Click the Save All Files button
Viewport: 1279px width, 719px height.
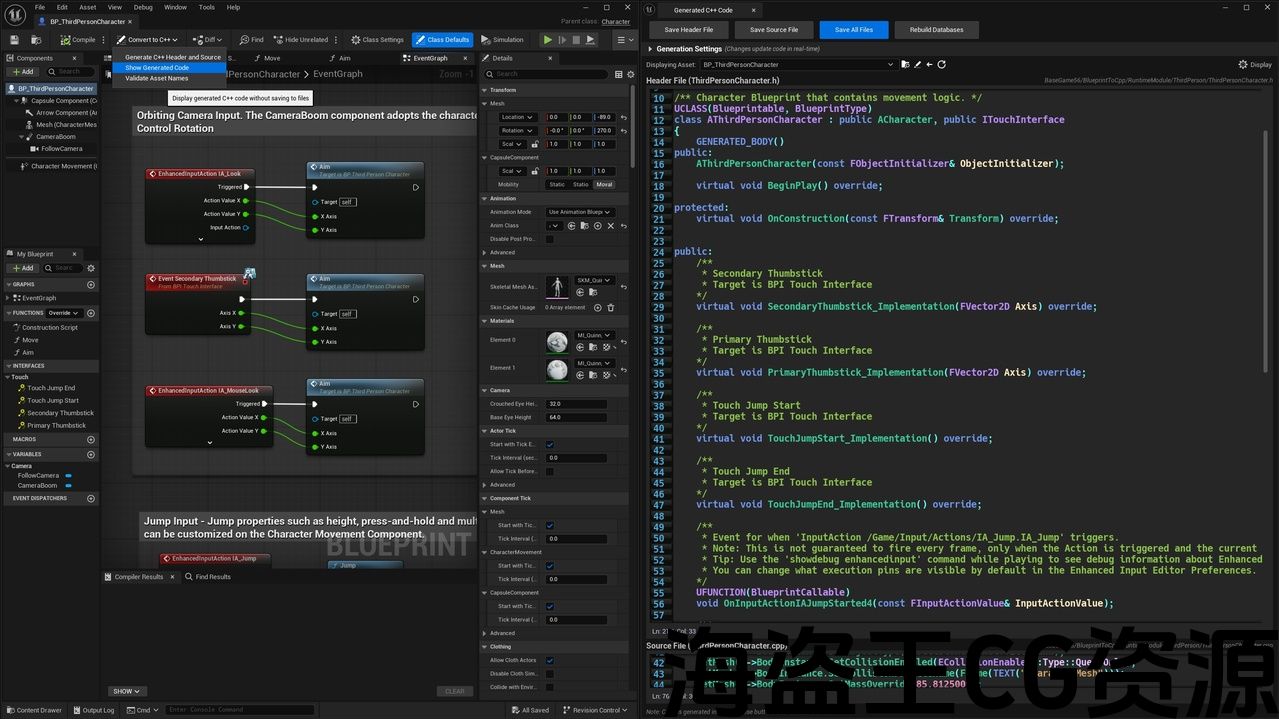click(x=853, y=30)
